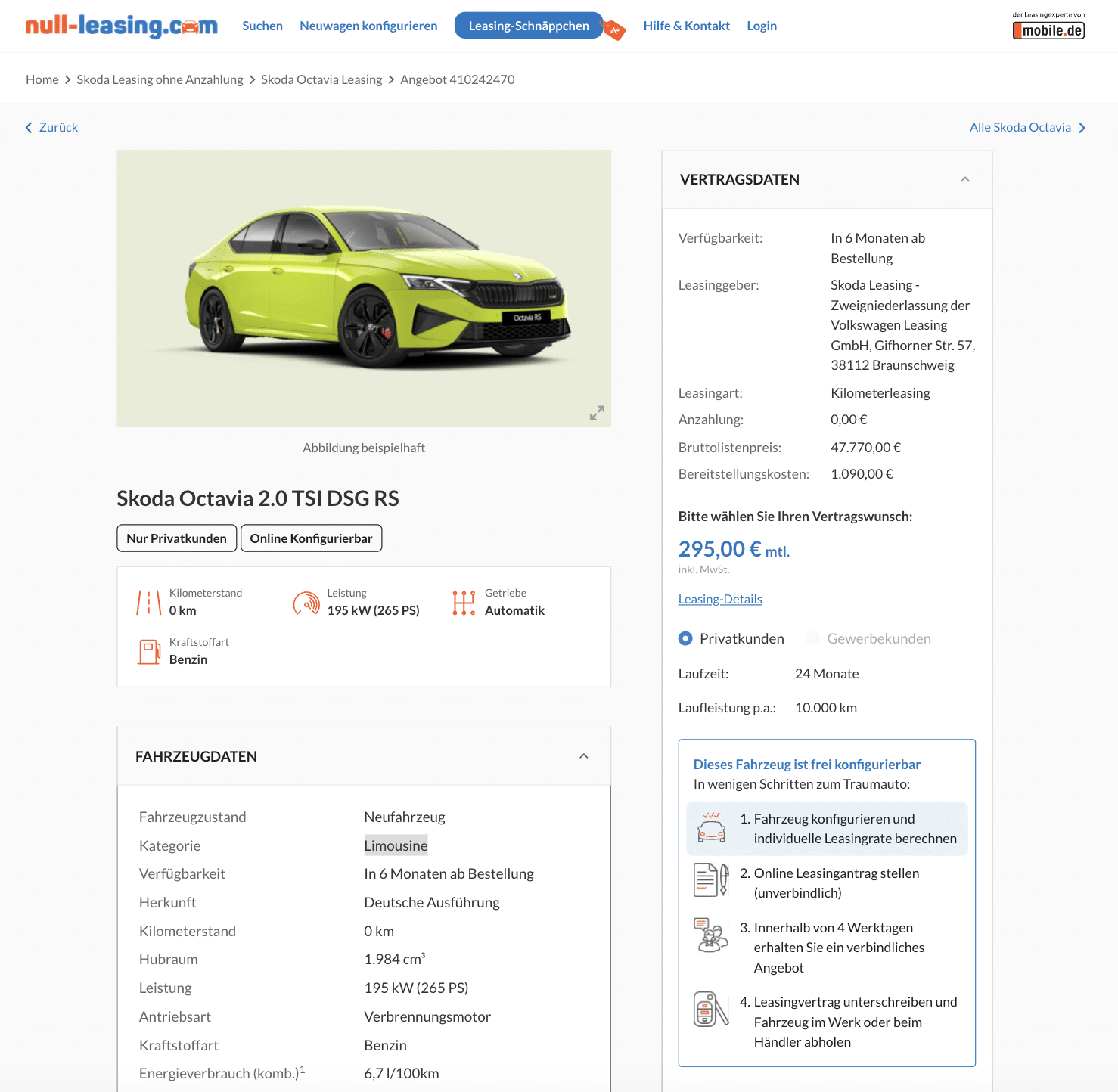Click the Bruttolistenpreis 47.770,00 € value
The width and height of the screenshot is (1118, 1092).
[866, 448]
